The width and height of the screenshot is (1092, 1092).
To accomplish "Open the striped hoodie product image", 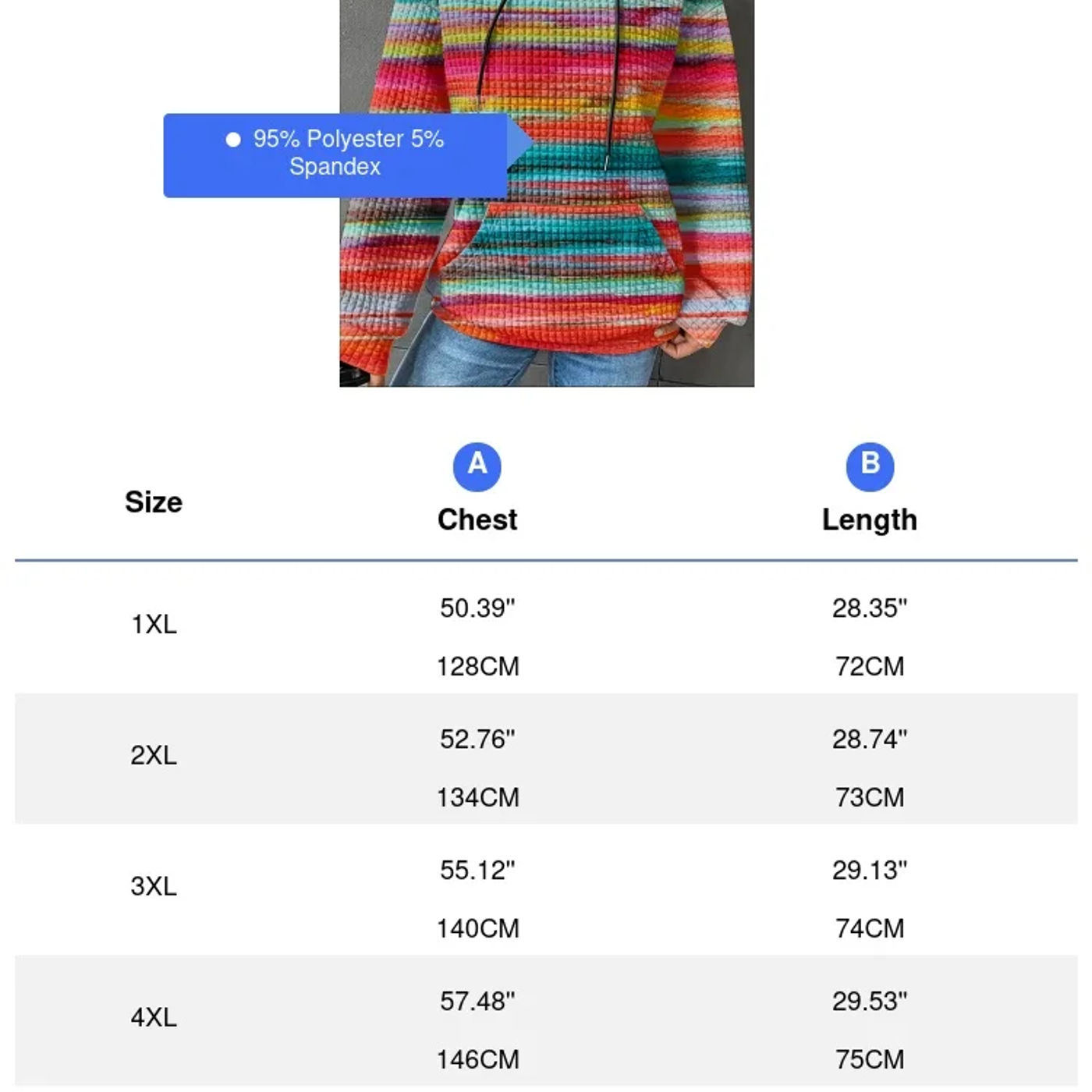I will click(x=547, y=193).
